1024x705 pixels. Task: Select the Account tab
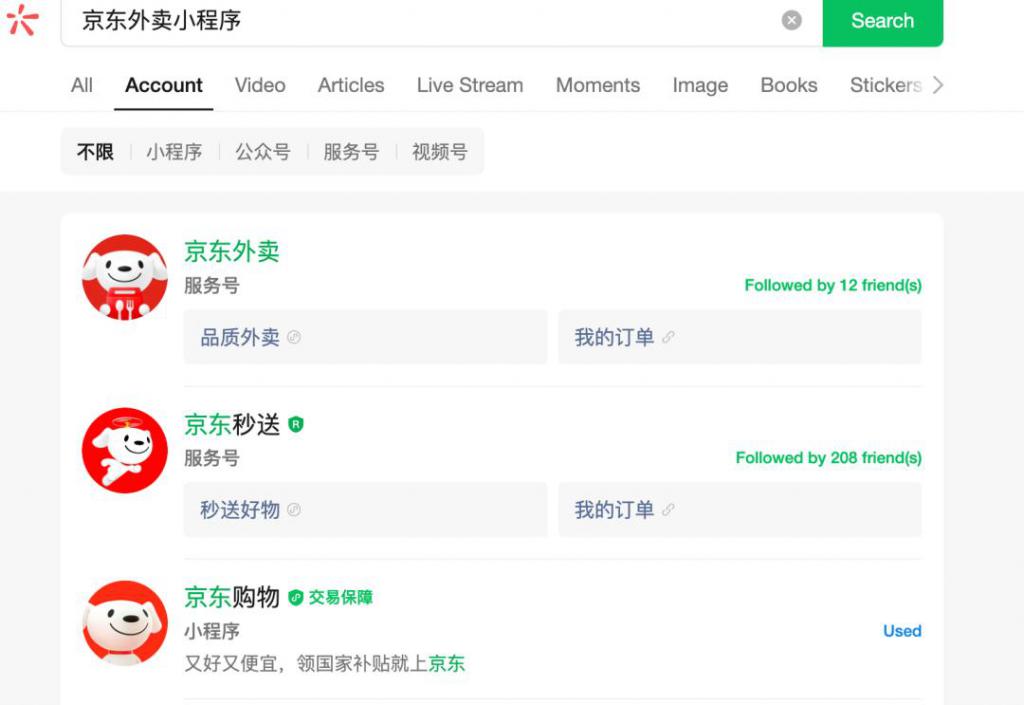pos(163,85)
